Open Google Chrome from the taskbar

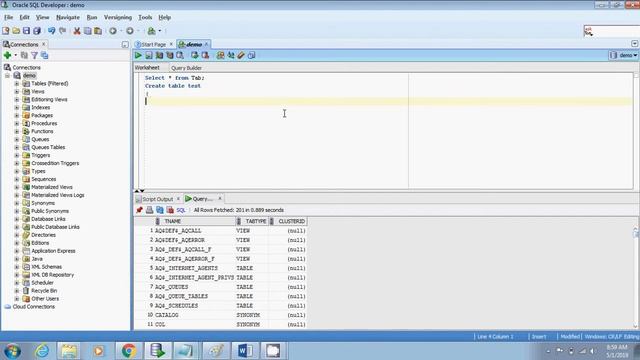(x=129, y=351)
